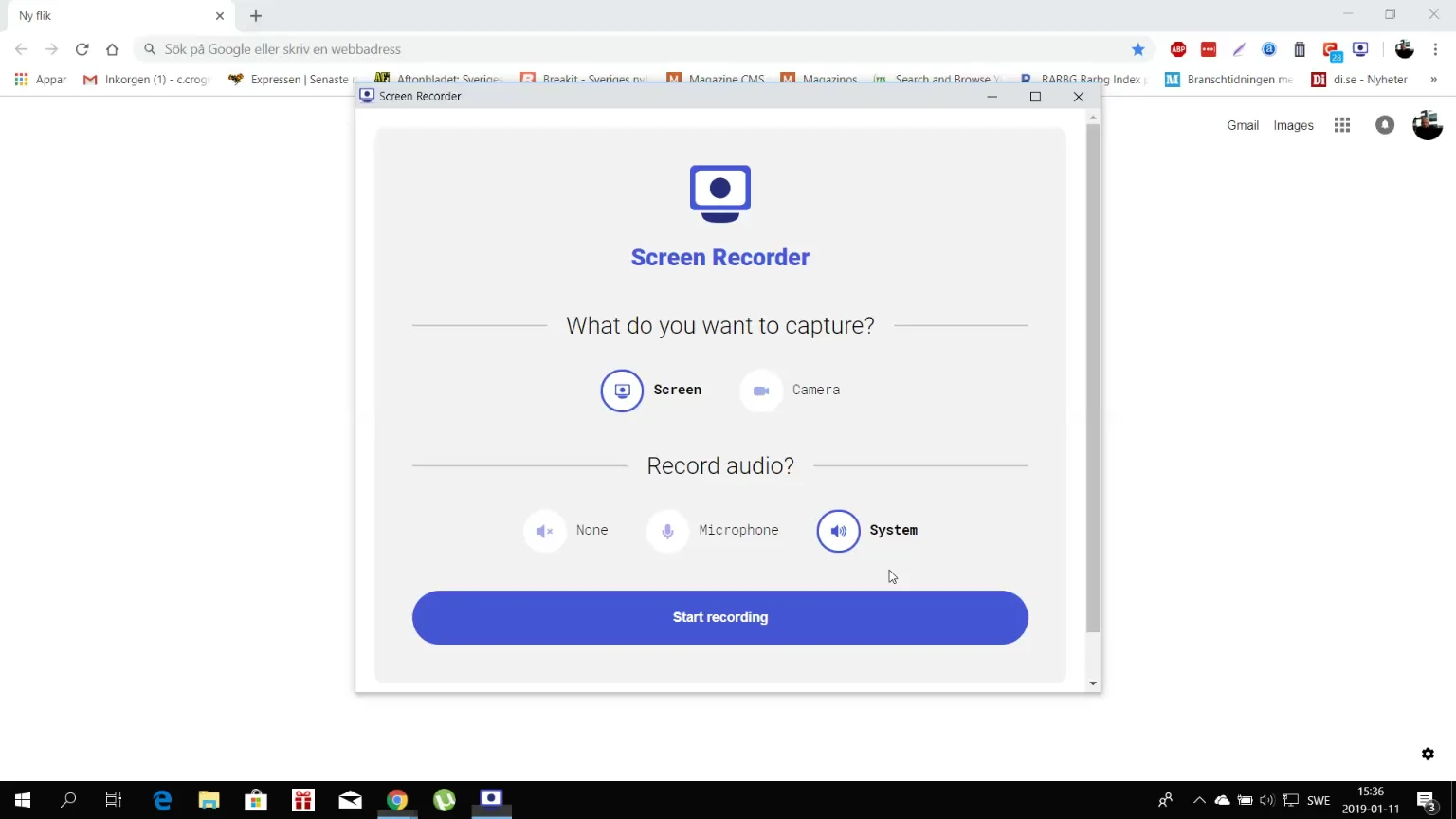Show hidden bookmarks with the double chevron
The height and width of the screenshot is (819, 1456).
(x=1433, y=80)
